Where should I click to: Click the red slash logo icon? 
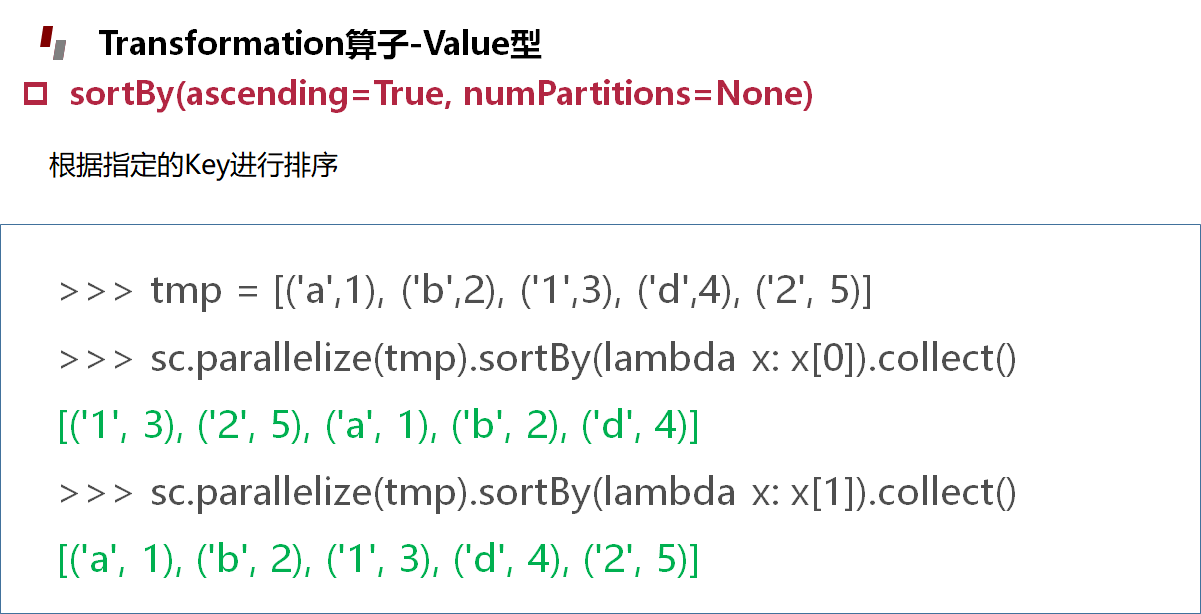54,44
